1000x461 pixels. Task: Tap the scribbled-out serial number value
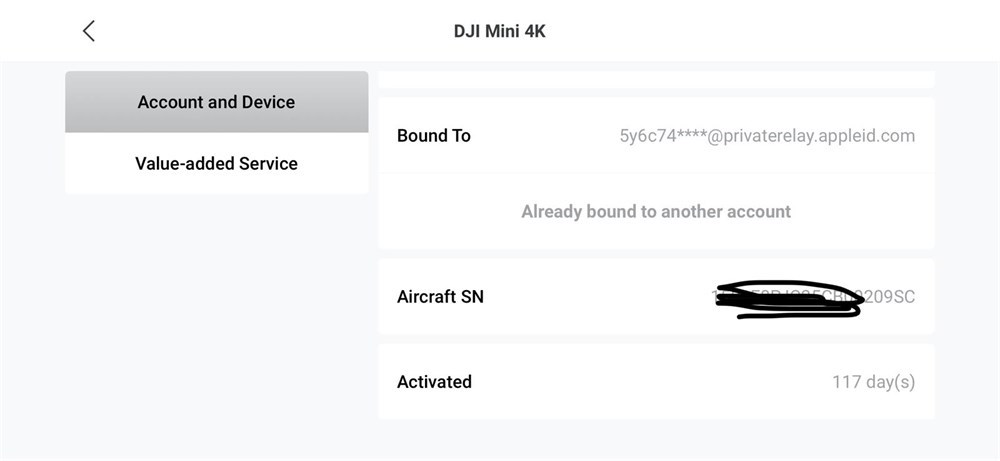(x=813, y=296)
